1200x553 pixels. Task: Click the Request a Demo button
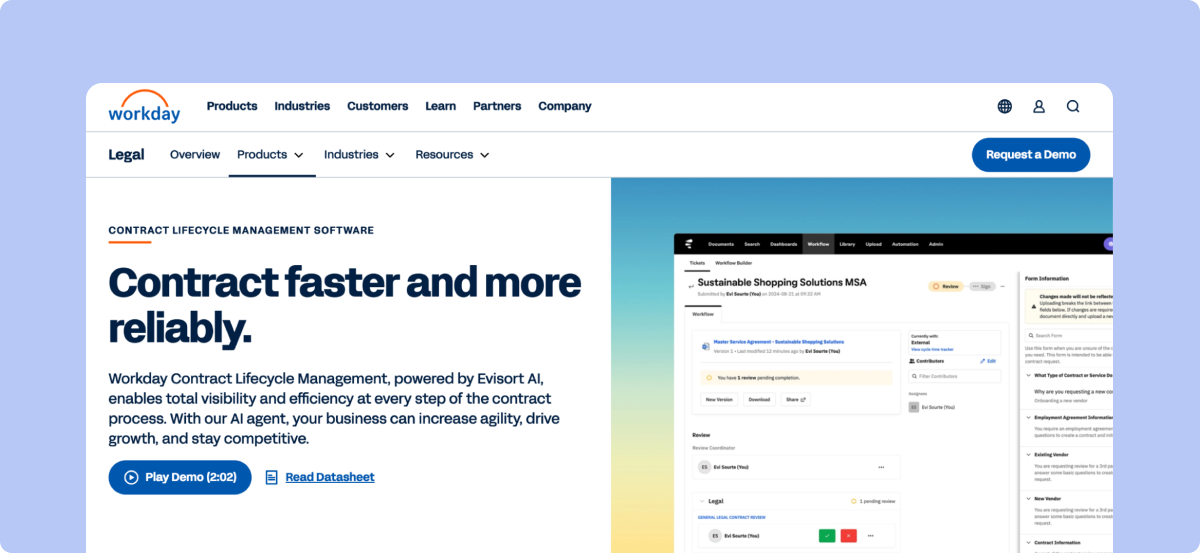pyautogui.click(x=1031, y=155)
